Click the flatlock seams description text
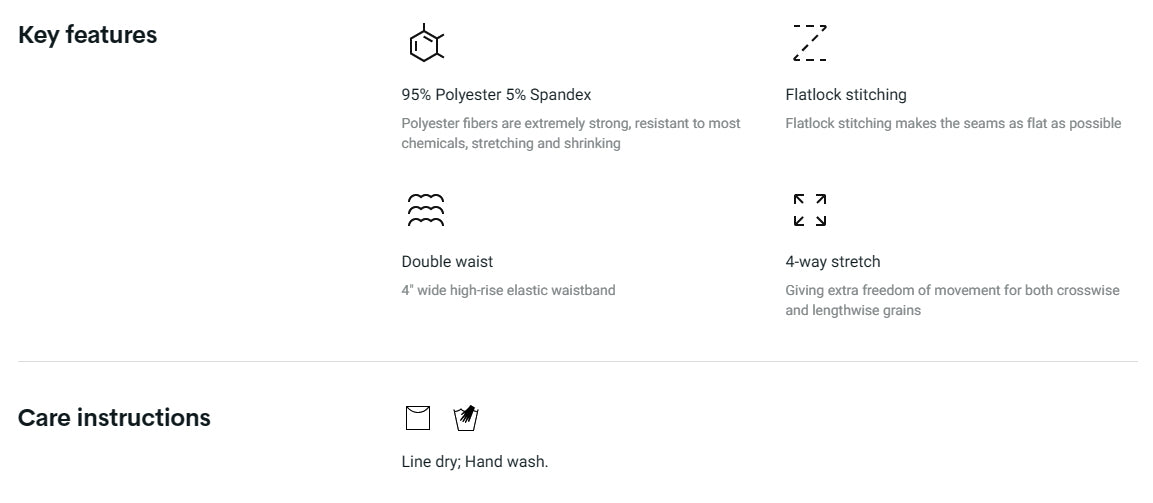The image size is (1153, 503). 953,124
